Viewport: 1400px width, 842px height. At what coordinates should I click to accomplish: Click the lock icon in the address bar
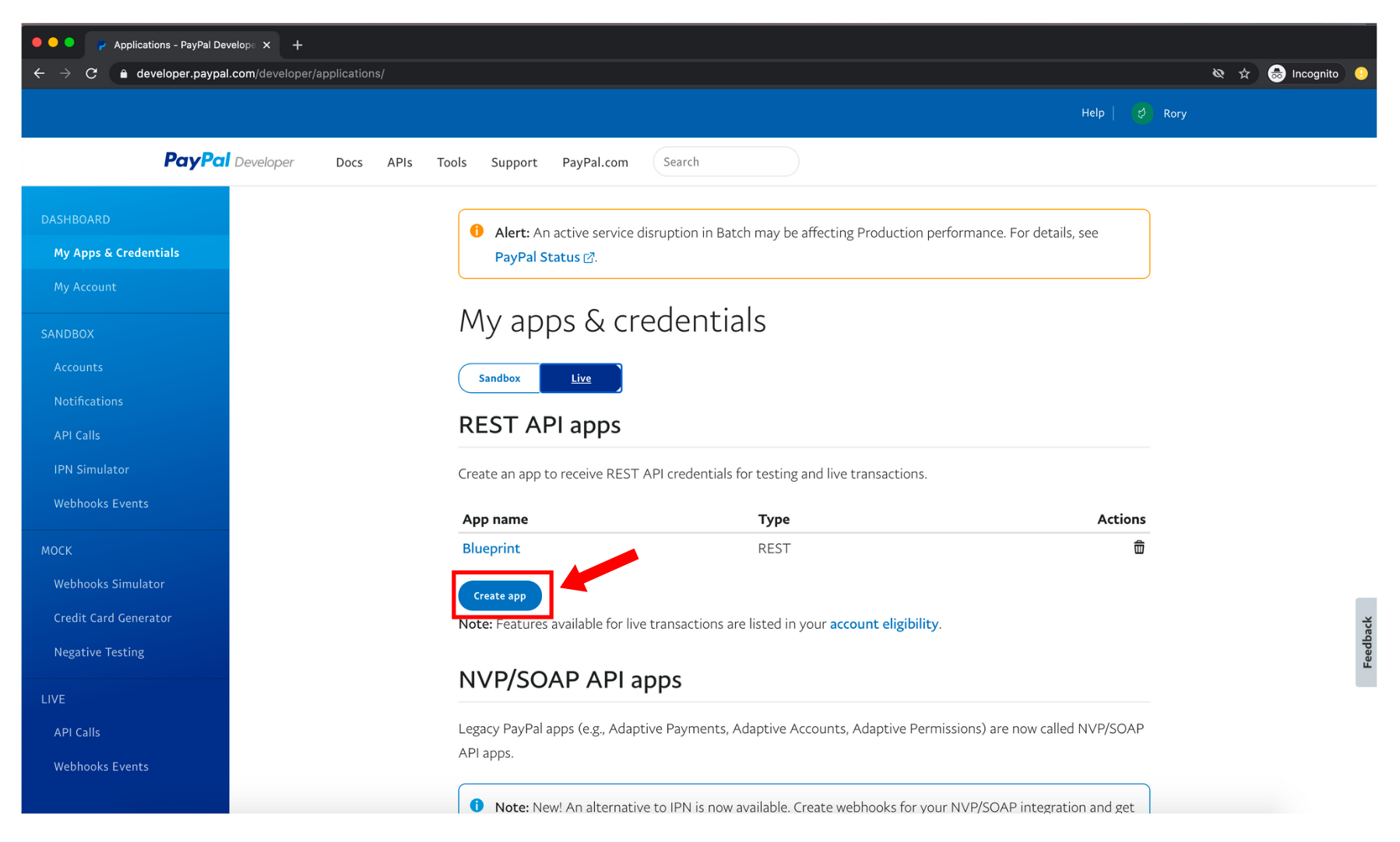[123, 73]
